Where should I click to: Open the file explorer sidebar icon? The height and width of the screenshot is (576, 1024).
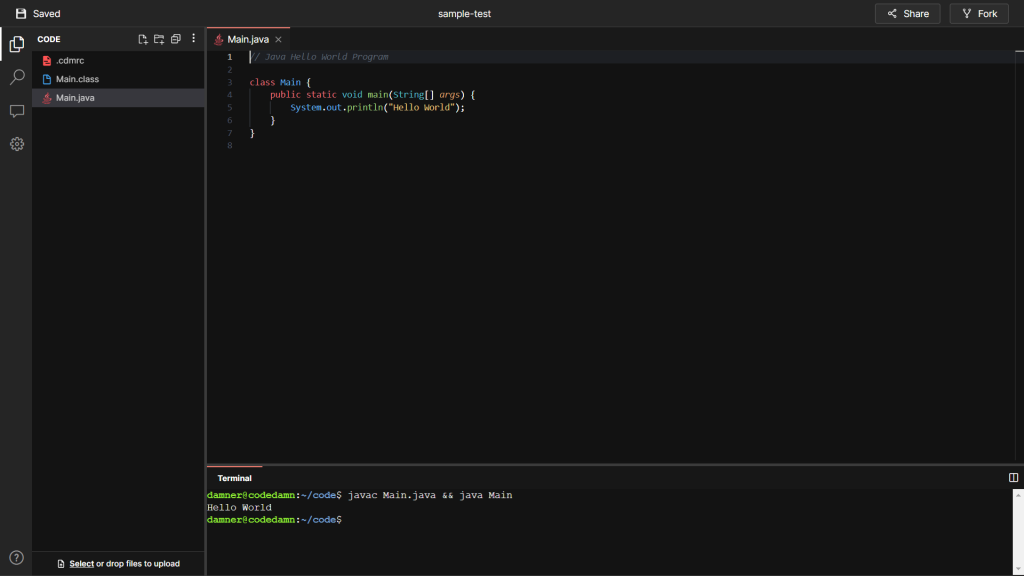[x=17, y=44]
